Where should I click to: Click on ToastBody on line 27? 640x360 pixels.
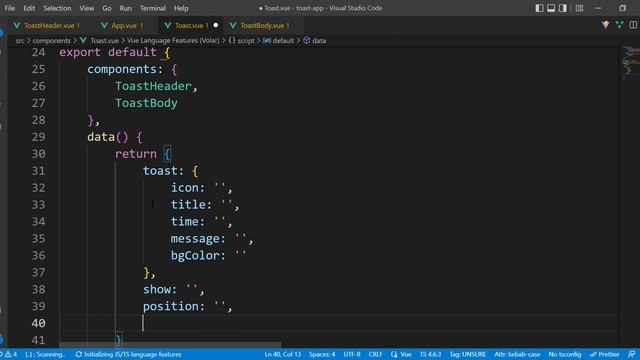pyautogui.click(x=146, y=103)
